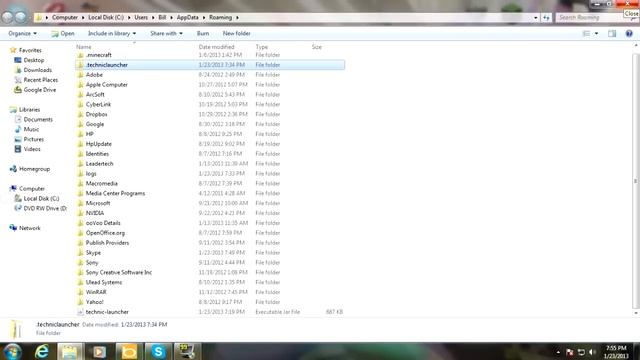Viewport: 640px width, 360px height.
Task: Open the Music library
Action: pos(27,129)
